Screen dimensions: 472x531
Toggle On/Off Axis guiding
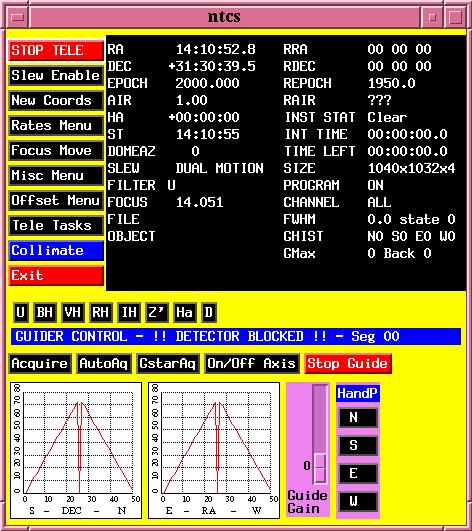coord(252,364)
